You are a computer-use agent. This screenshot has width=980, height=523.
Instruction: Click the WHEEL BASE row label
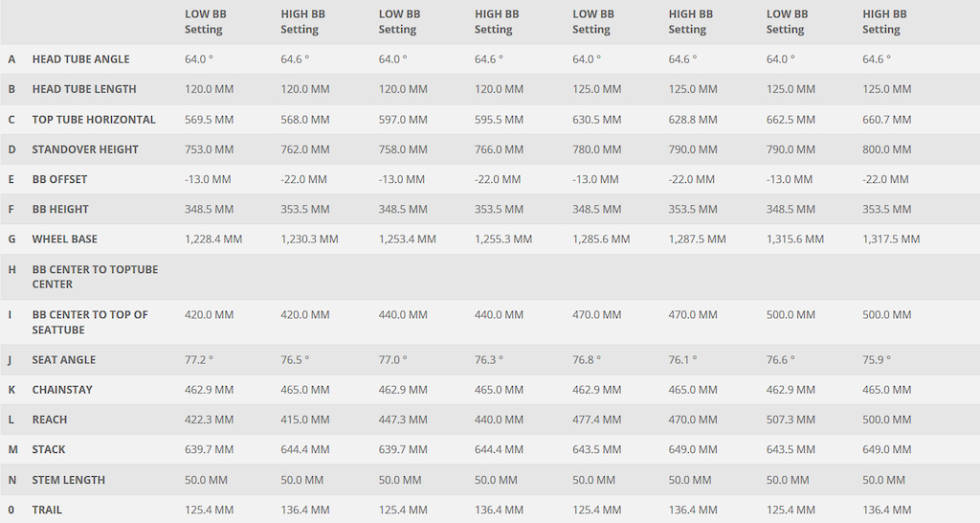(64, 239)
